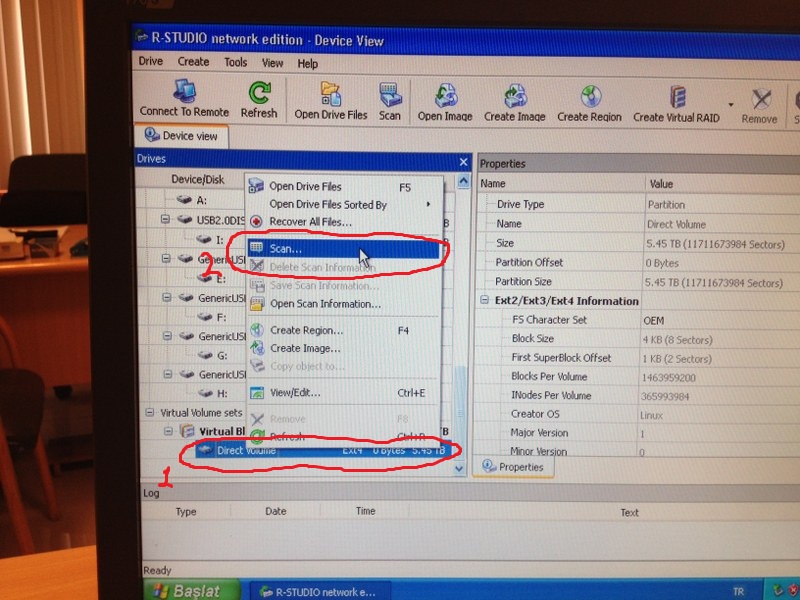Click the Create Region toolbar icon
The width and height of the screenshot is (800, 600).
pos(589,104)
